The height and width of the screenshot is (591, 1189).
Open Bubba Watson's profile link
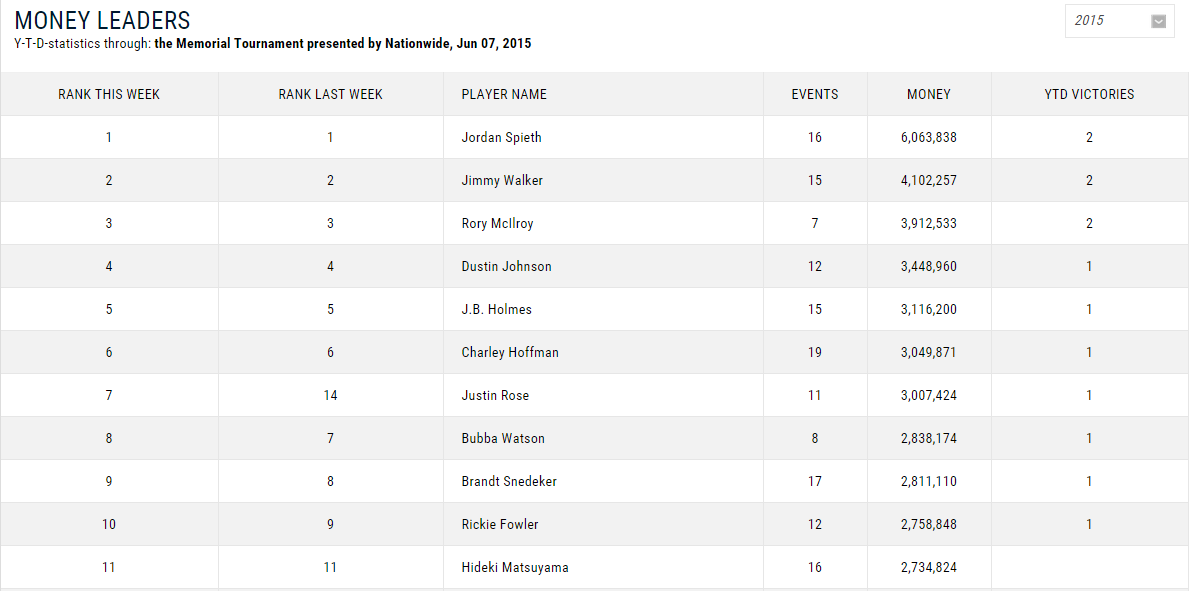503,438
